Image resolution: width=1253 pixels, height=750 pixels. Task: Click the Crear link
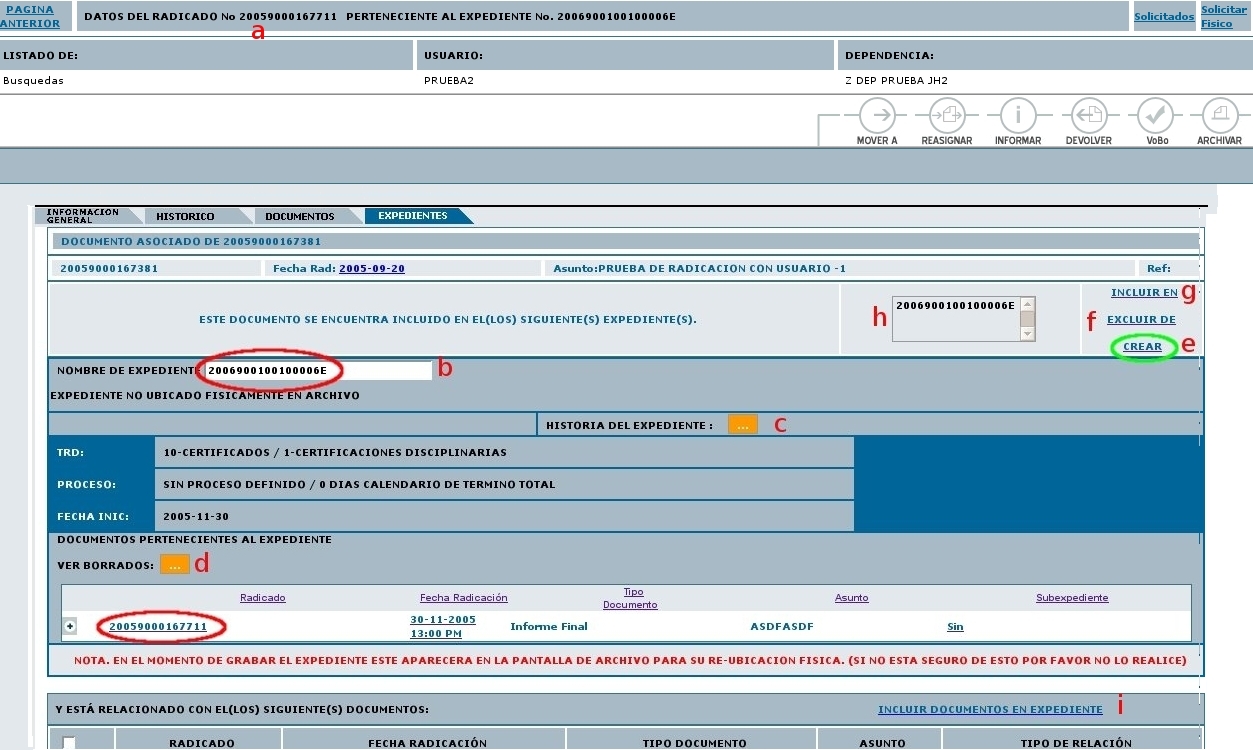point(1143,347)
